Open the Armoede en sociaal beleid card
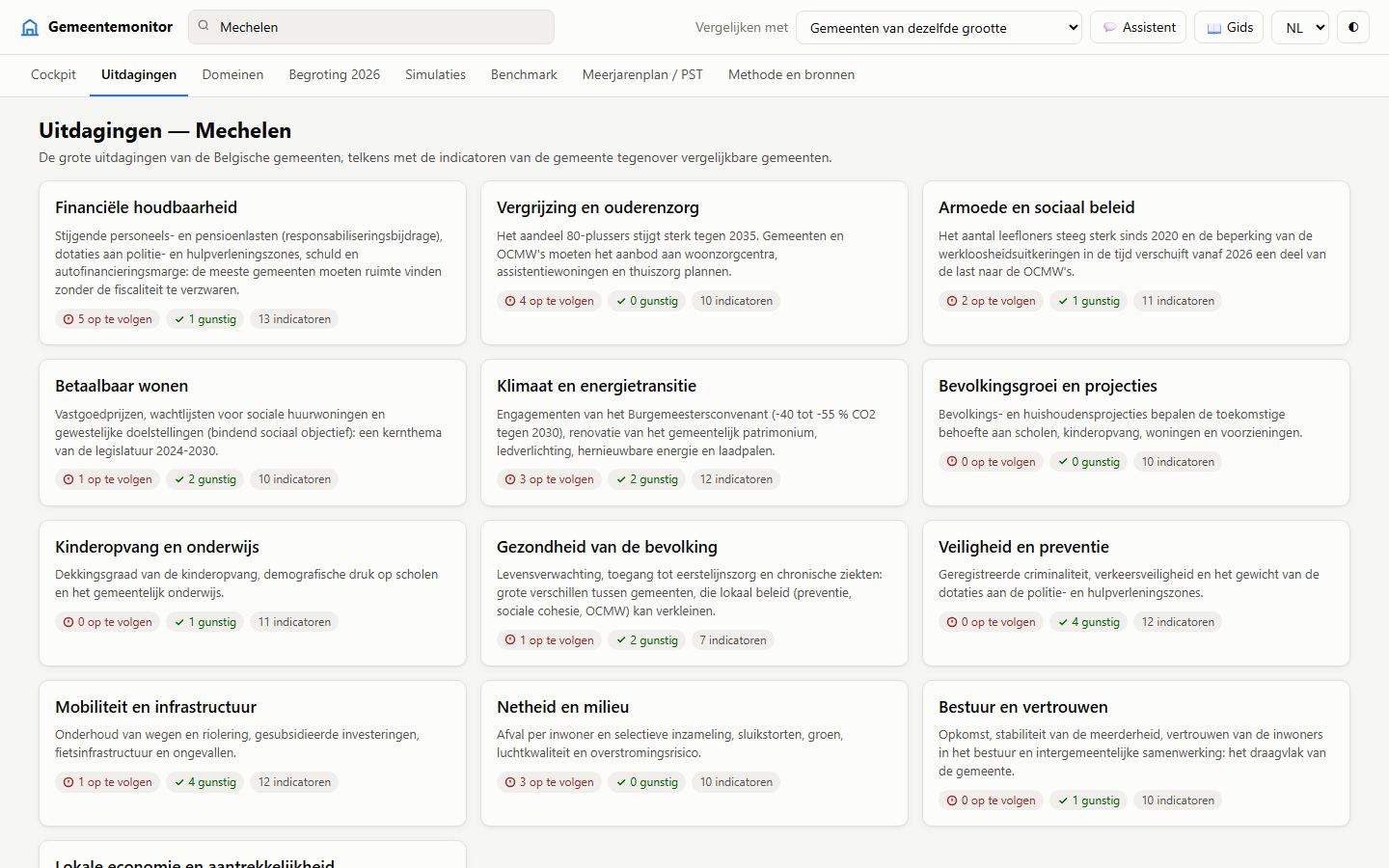Screen dimensions: 1389x868 (1136, 262)
